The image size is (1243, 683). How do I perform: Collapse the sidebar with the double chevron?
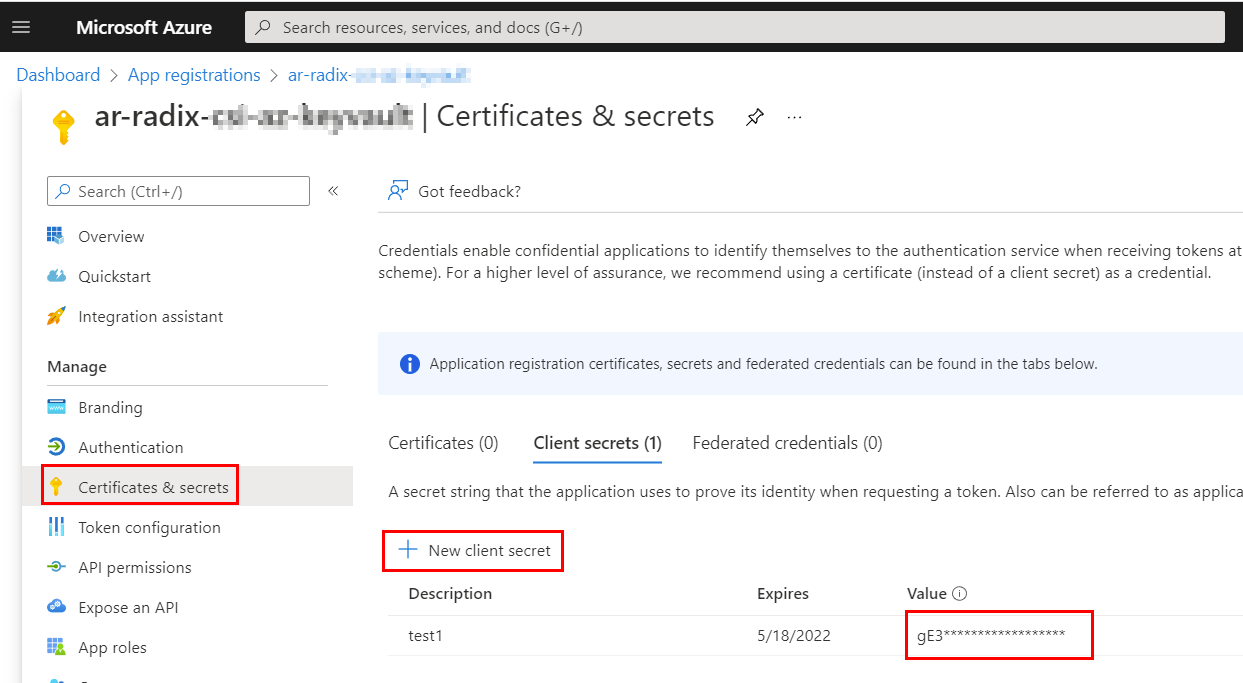333,191
